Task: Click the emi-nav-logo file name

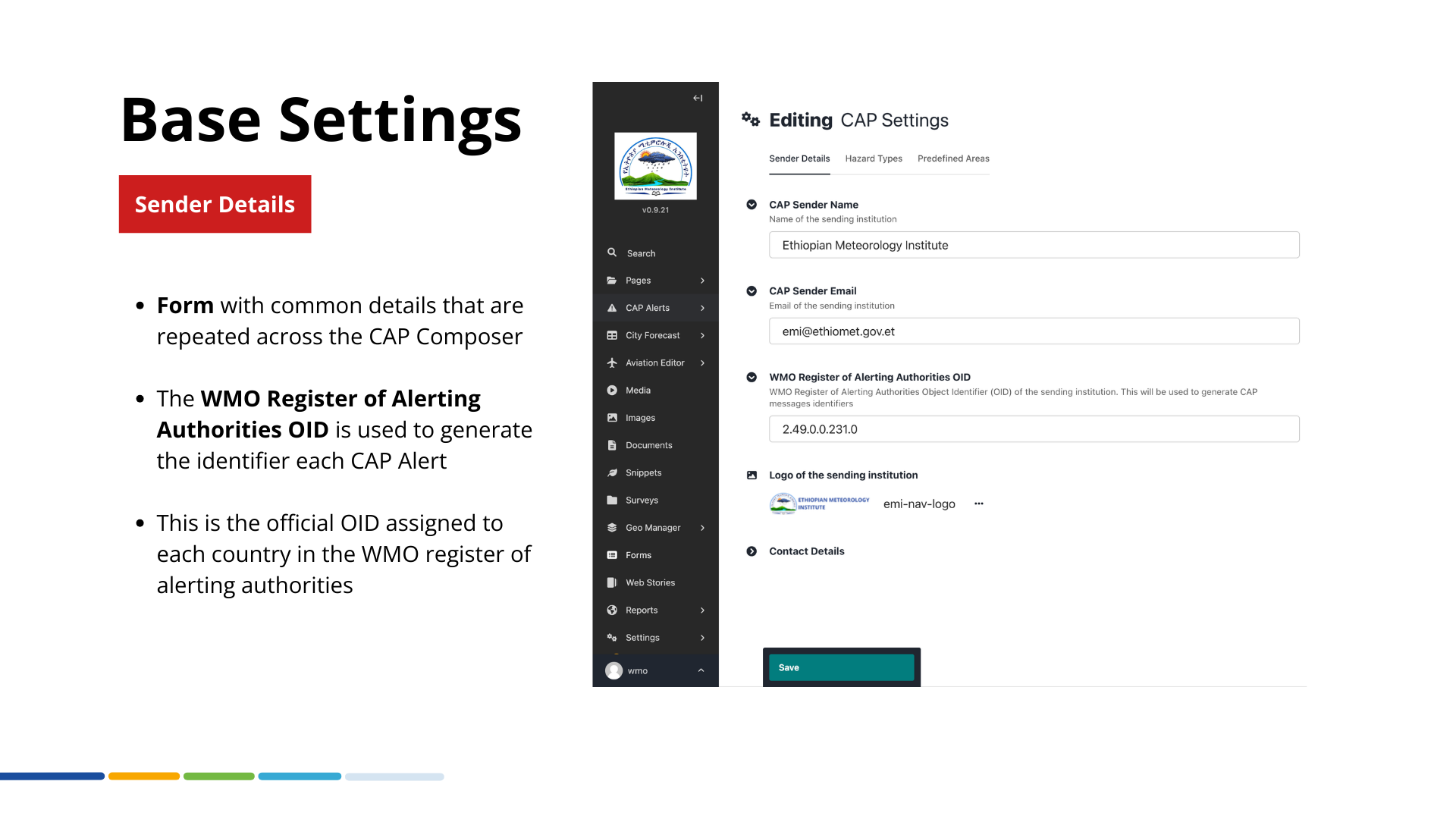Action: click(919, 504)
